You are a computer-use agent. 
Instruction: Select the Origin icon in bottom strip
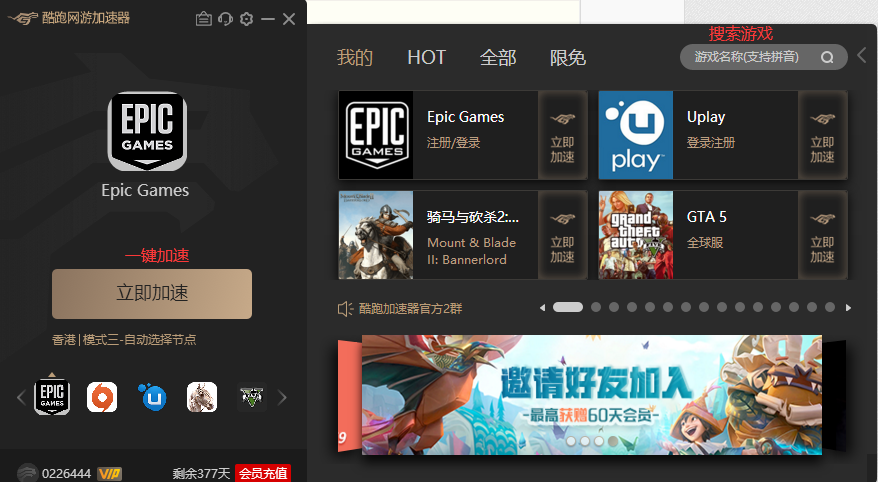(102, 397)
